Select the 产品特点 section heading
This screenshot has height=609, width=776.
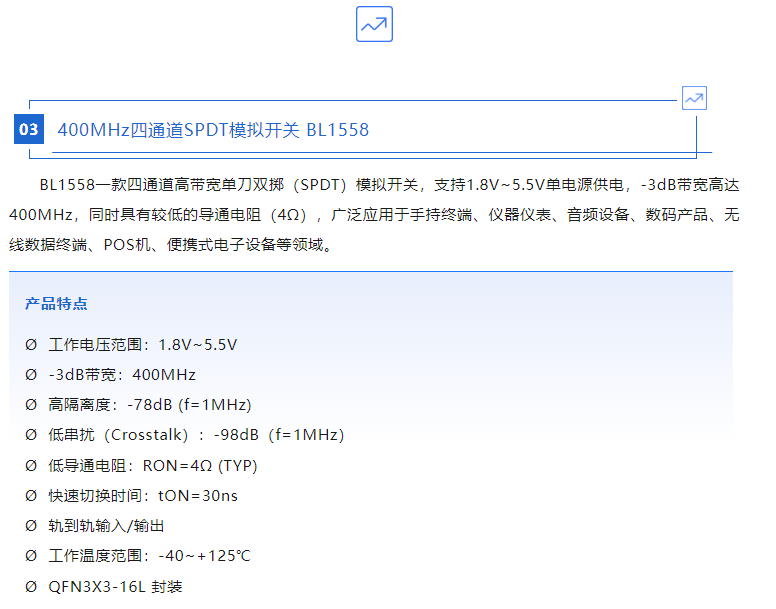pos(56,304)
